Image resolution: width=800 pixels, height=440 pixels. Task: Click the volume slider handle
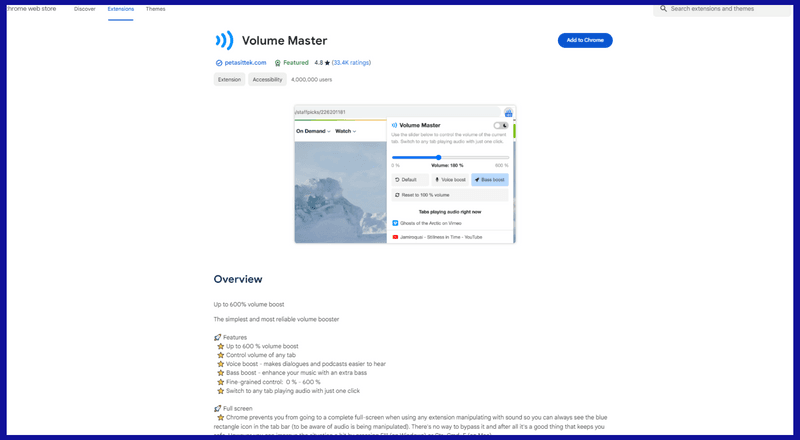pos(438,157)
